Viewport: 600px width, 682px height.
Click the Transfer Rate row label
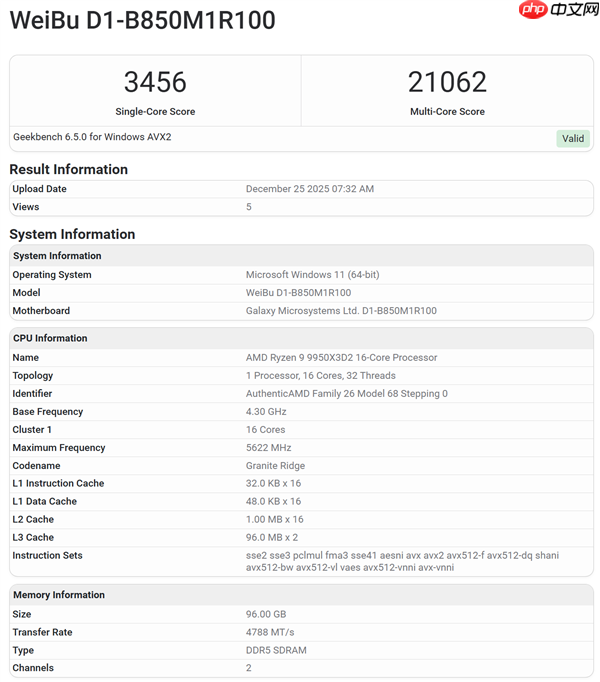tap(42, 632)
